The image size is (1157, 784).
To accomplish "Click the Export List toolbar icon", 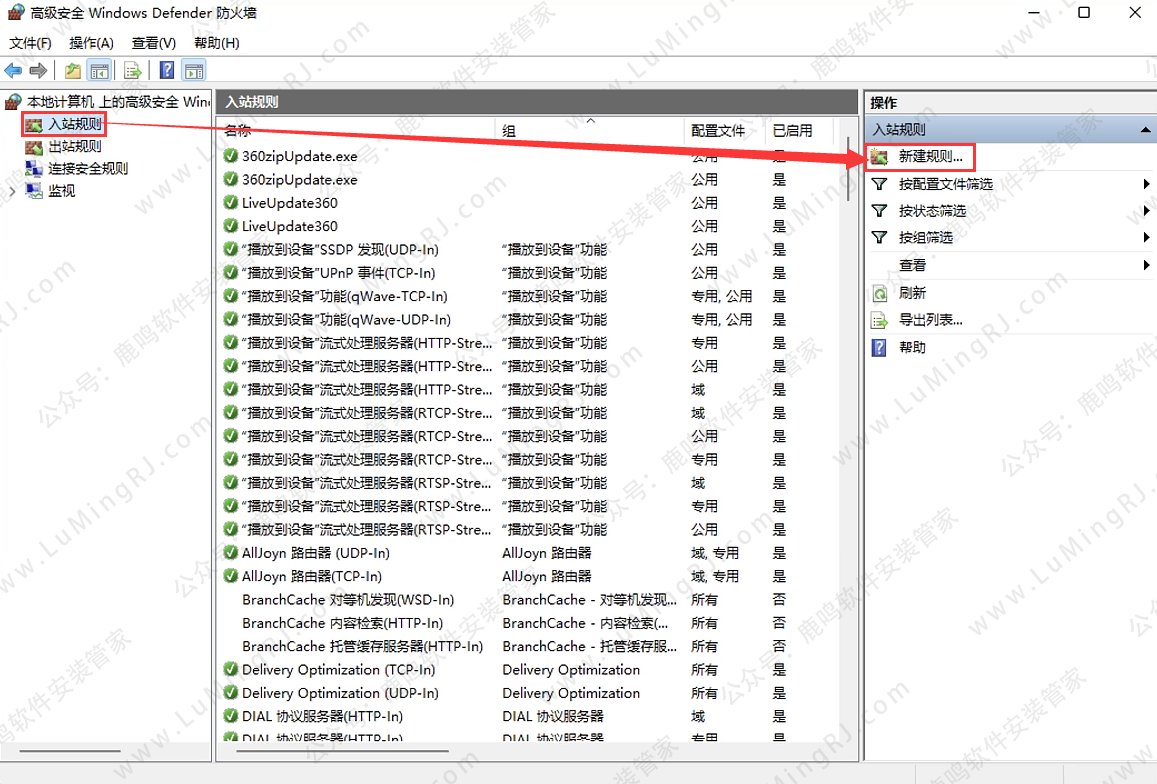I will (x=132, y=70).
